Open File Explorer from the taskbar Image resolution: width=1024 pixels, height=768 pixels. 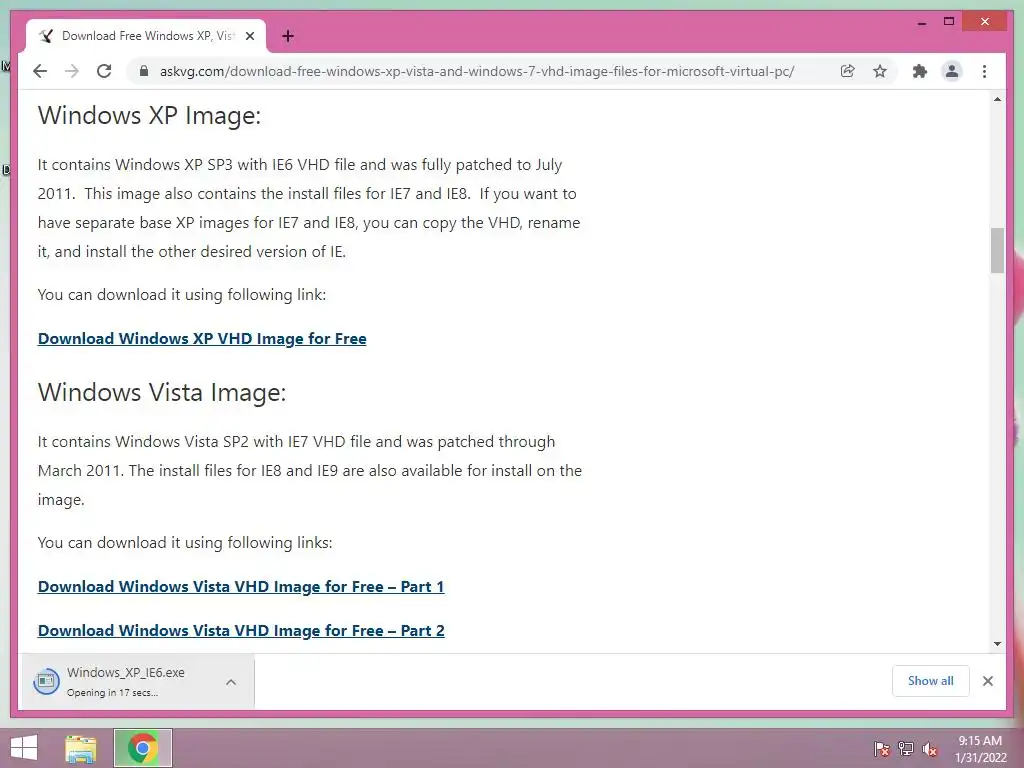(x=81, y=748)
